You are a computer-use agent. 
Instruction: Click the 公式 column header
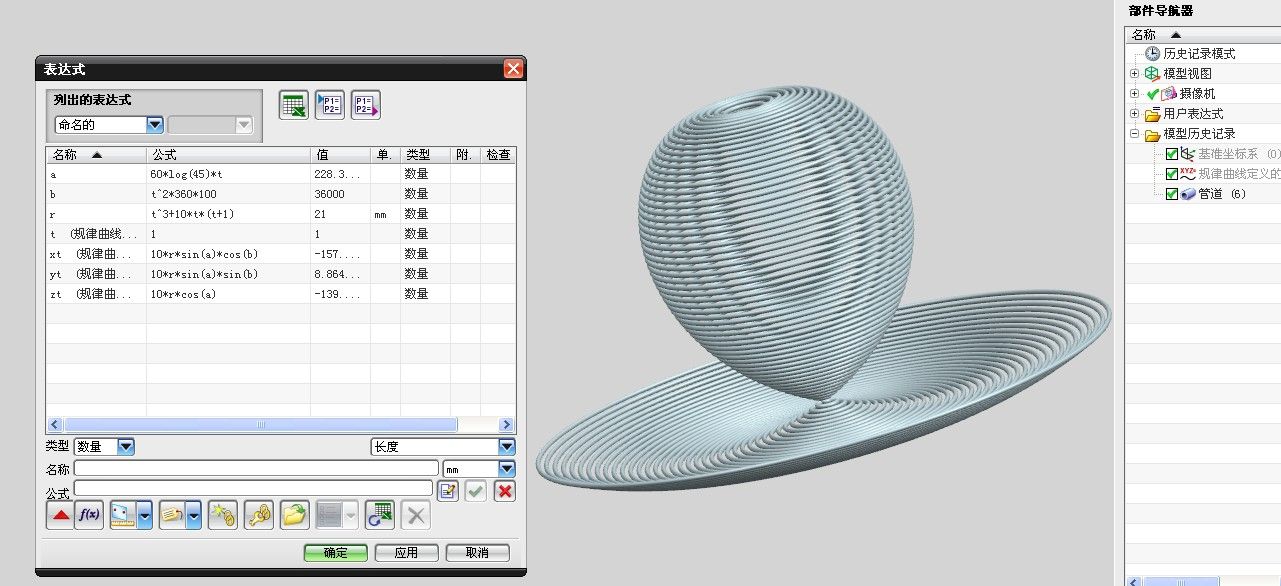228,155
